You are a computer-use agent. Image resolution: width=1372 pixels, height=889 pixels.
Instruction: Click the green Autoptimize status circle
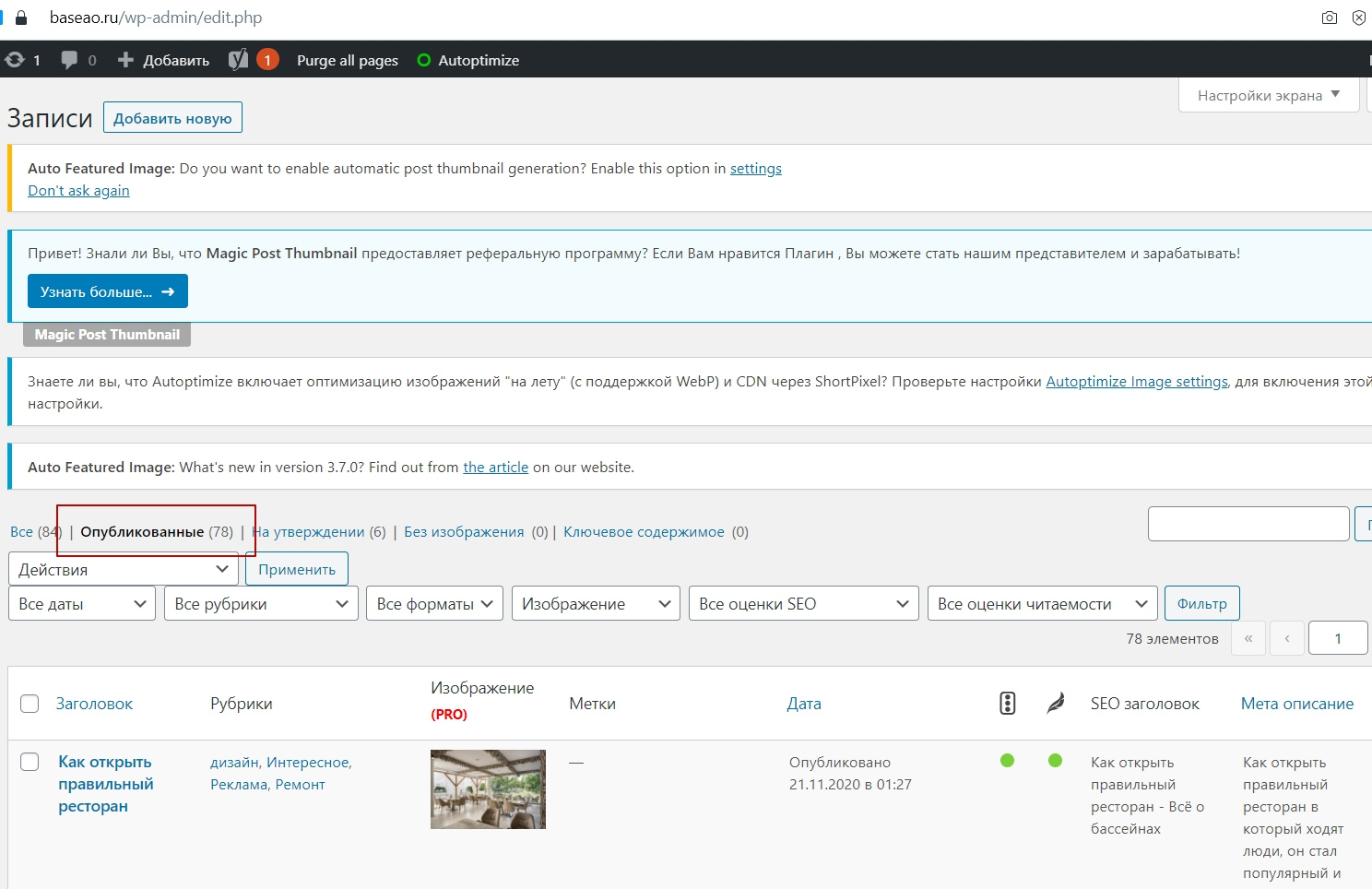coord(424,60)
